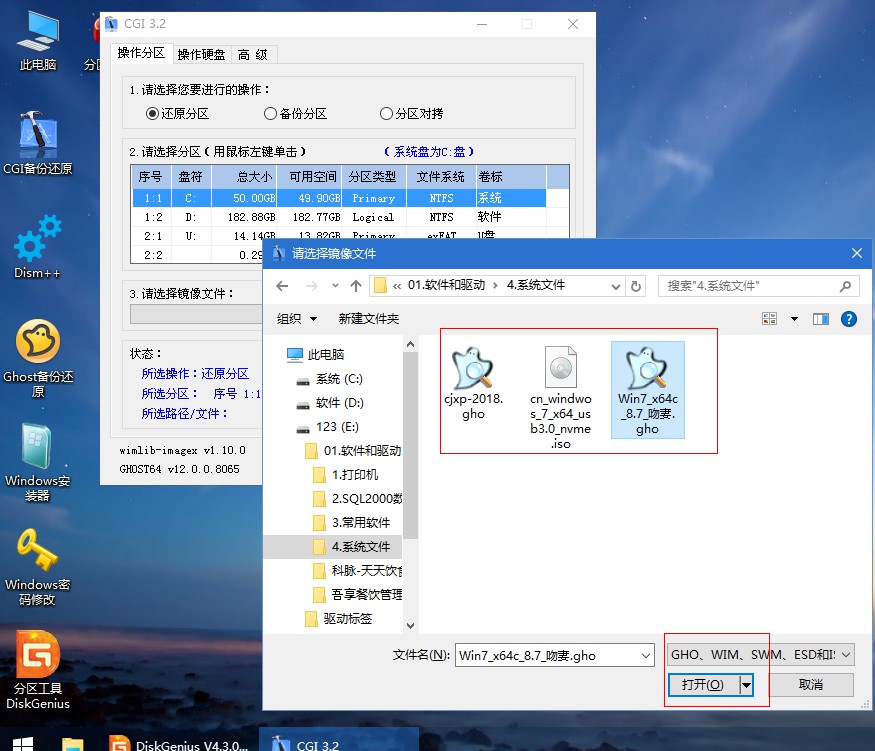This screenshot has width=875, height=751.
Task: Open DiskGenius 分区工具 from desktop
Action: (x=37, y=665)
